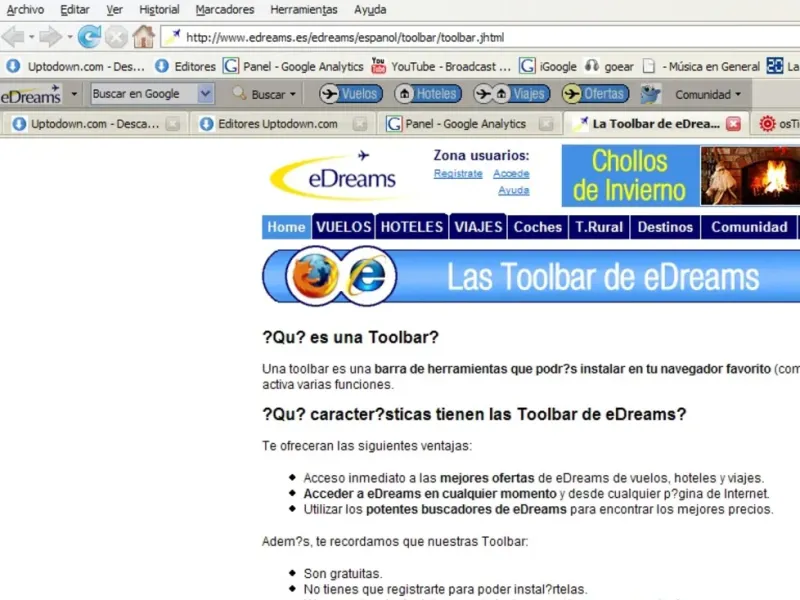Open the Ver menu
Screen dimensions: 800x600
(x=114, y=10)
